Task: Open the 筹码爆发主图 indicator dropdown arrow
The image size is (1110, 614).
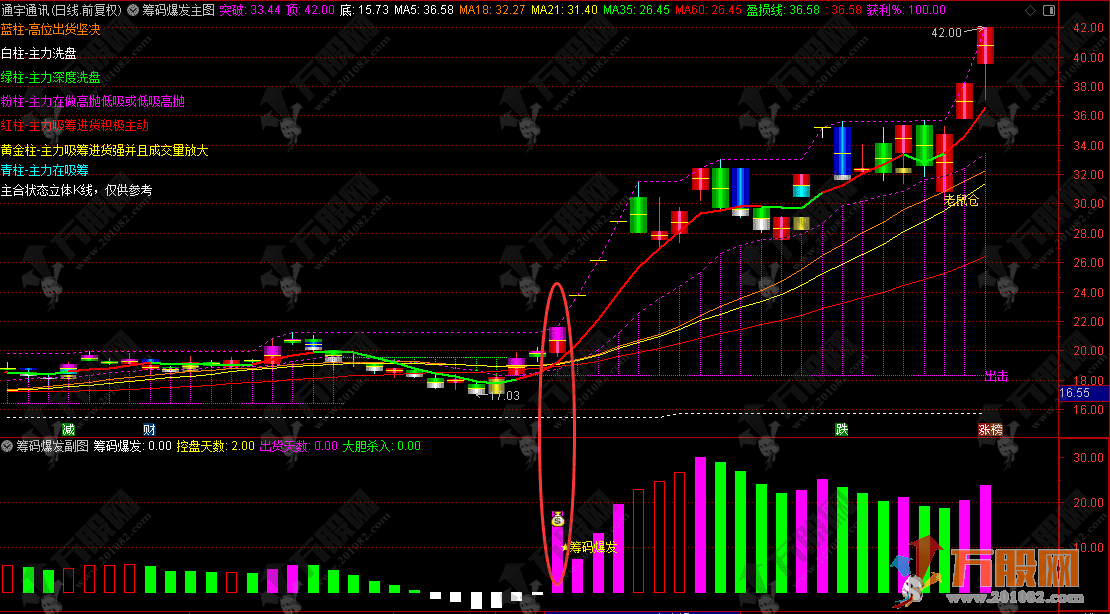Action: point(133,10)
